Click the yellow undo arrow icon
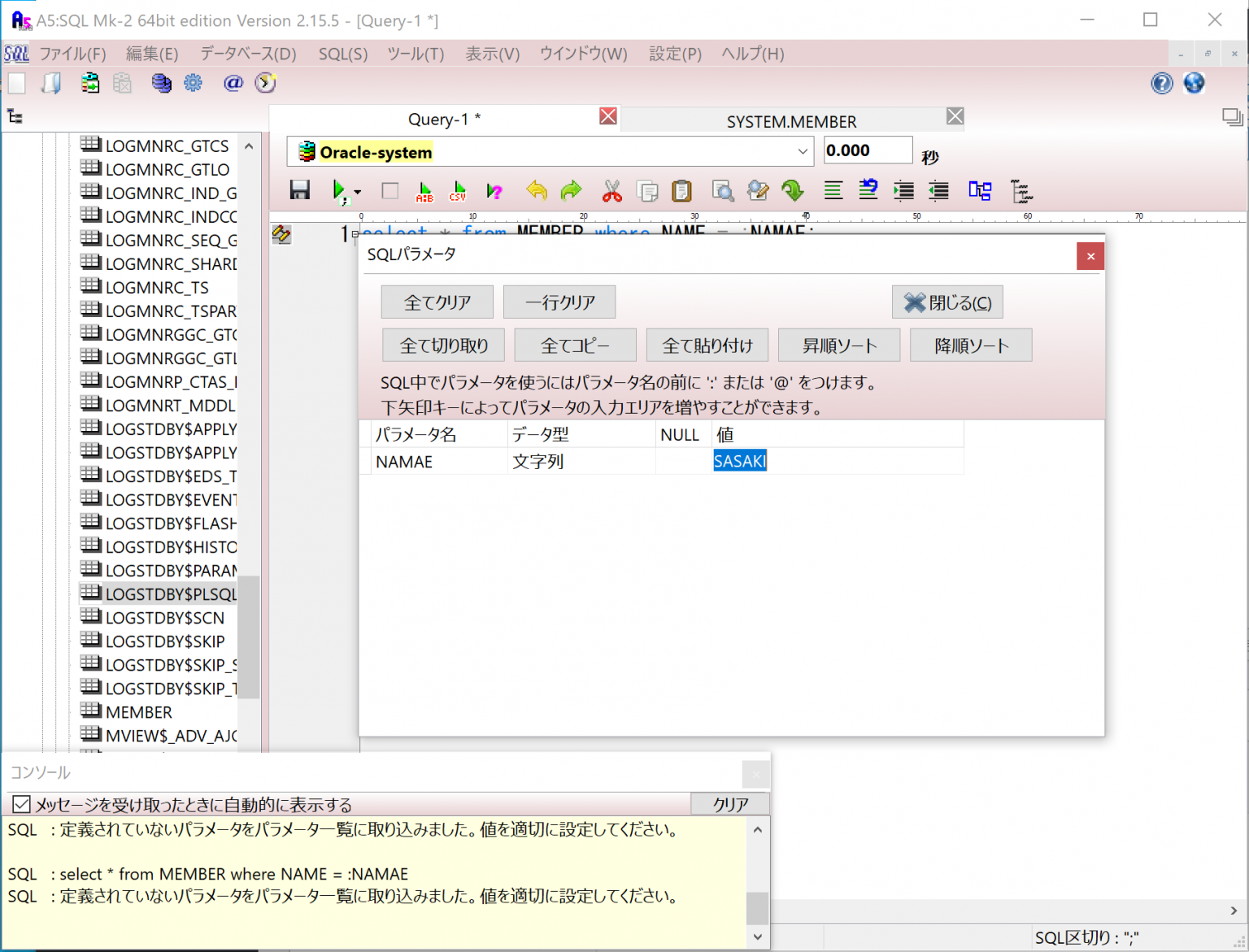The image size is (1249, 952). (x=537, y=191)
